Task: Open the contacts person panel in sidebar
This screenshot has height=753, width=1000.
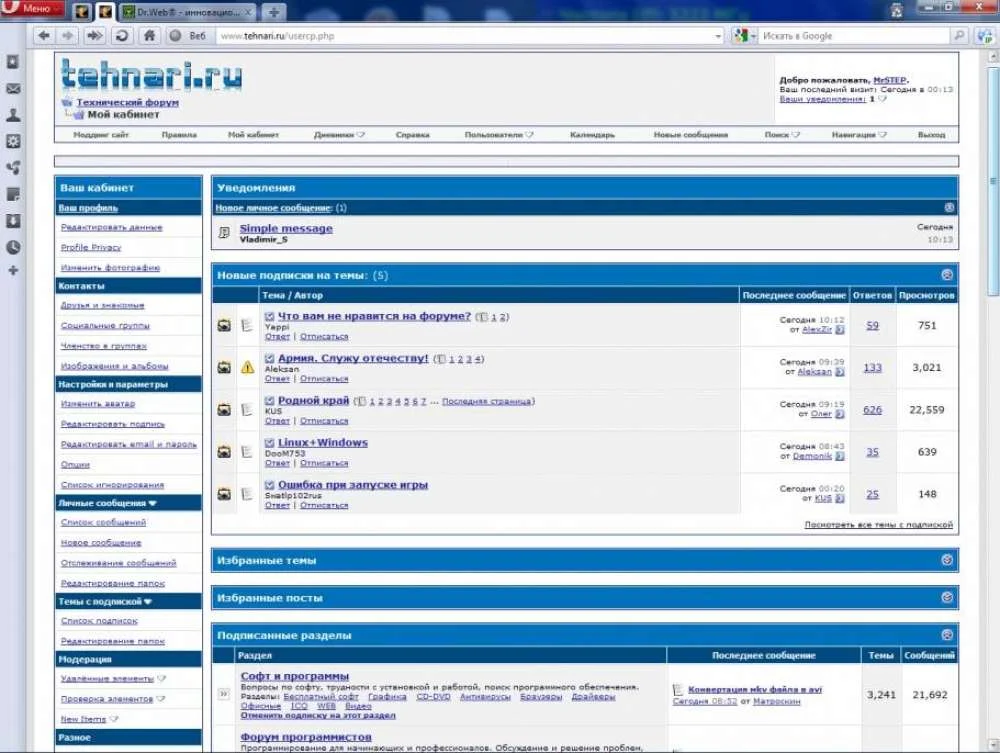Action: click(13, 115)
